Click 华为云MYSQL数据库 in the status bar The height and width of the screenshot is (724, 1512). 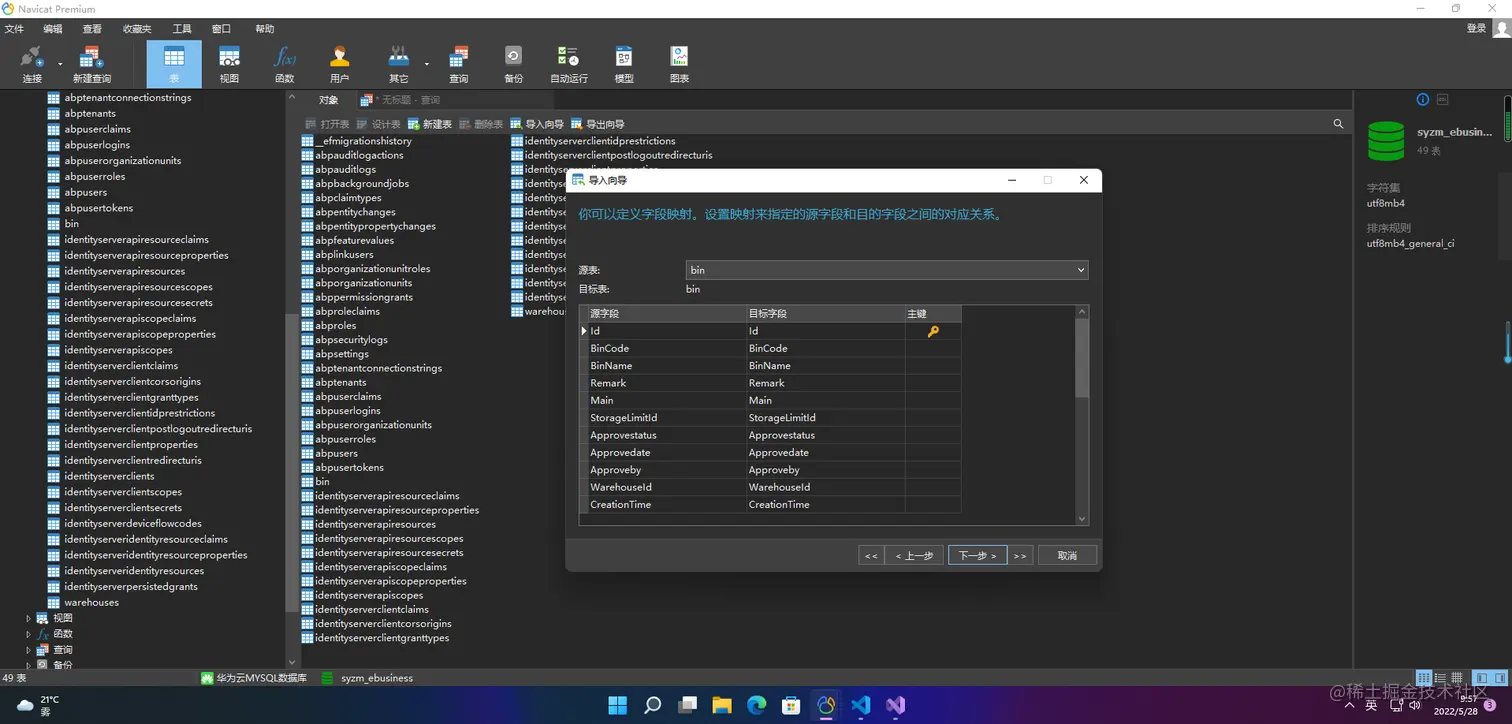[253, 678]
